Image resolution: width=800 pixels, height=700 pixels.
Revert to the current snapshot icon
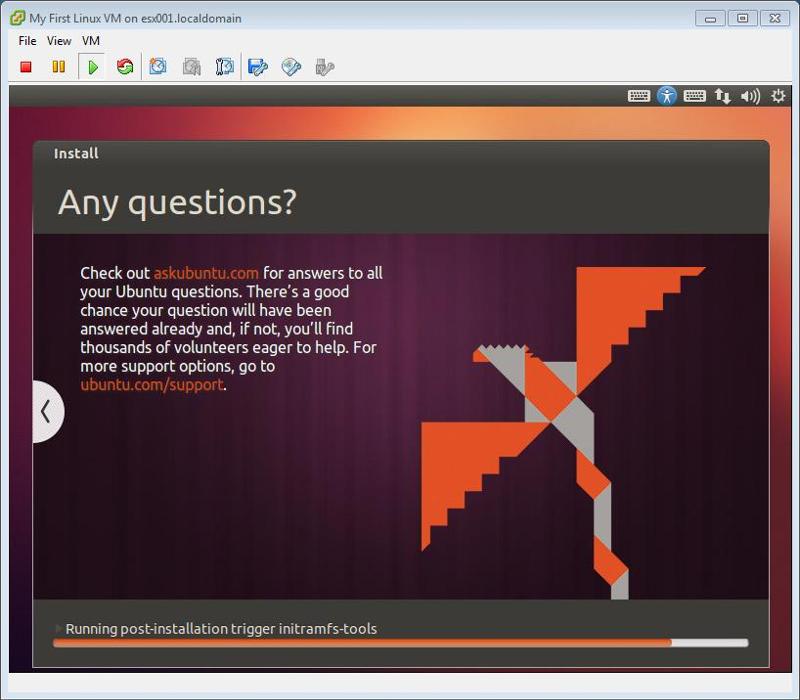(x=192, y=67)
